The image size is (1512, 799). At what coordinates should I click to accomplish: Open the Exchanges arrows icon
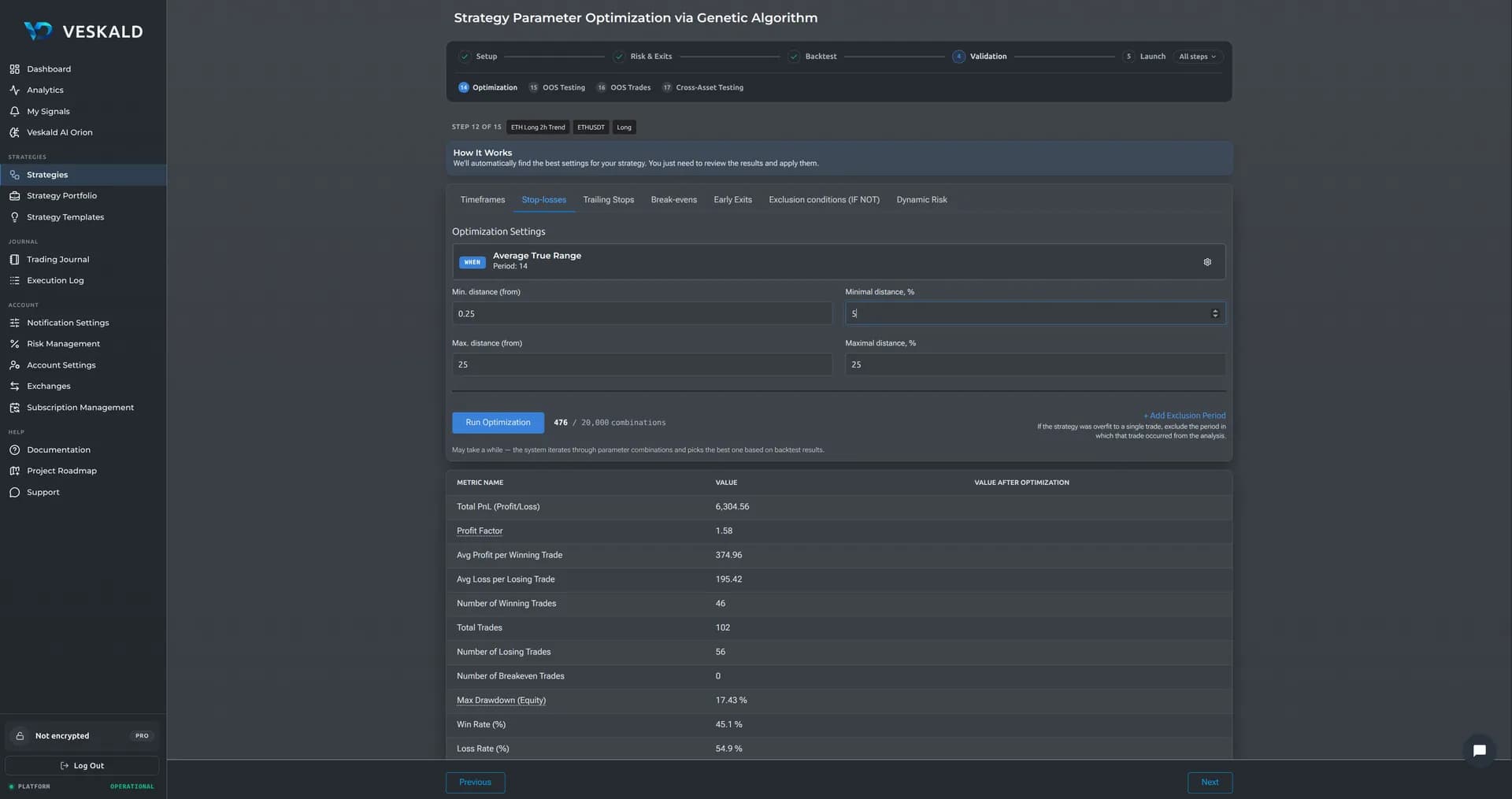[x=14, y=387]
